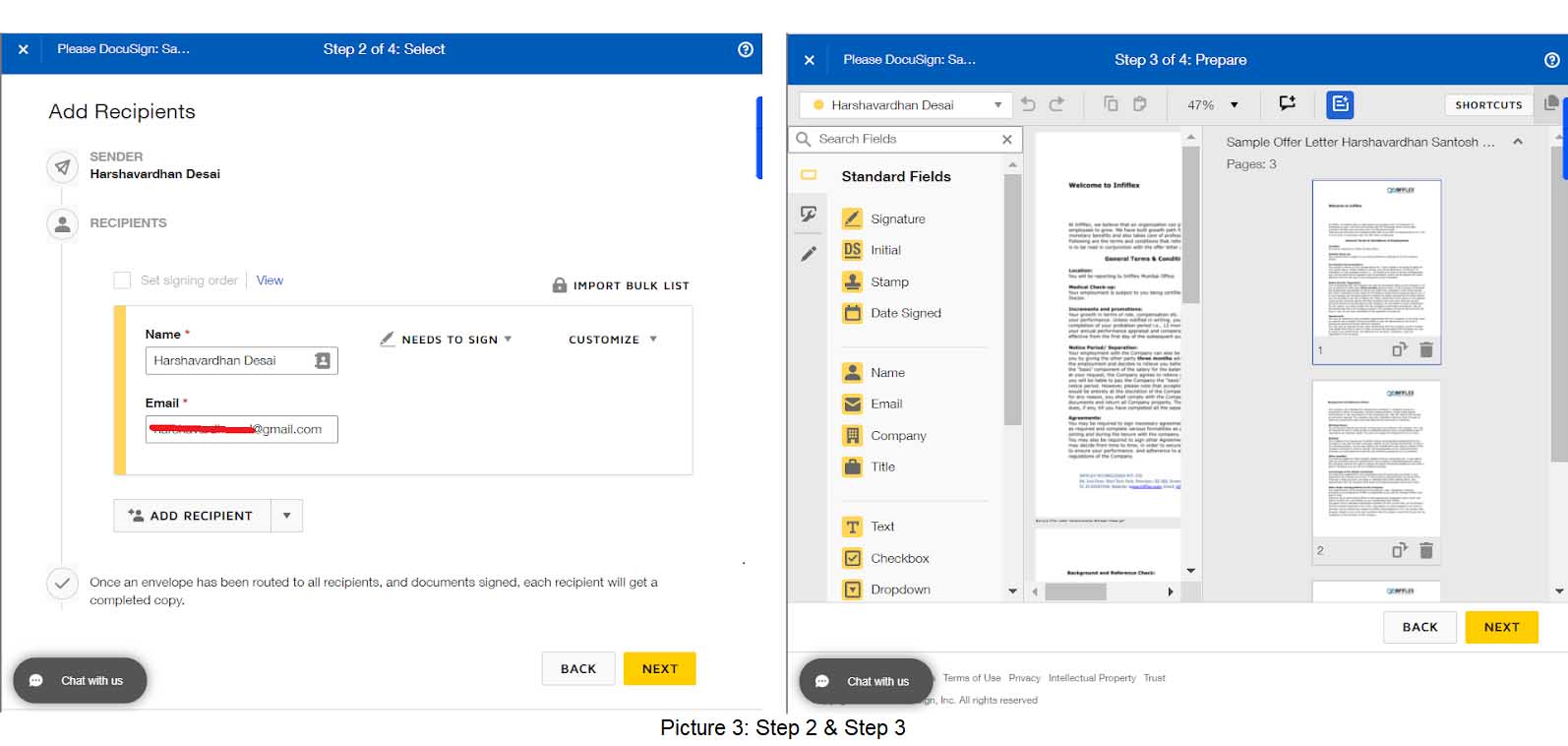Delete page 1 using trash icon

point(1426,349)
